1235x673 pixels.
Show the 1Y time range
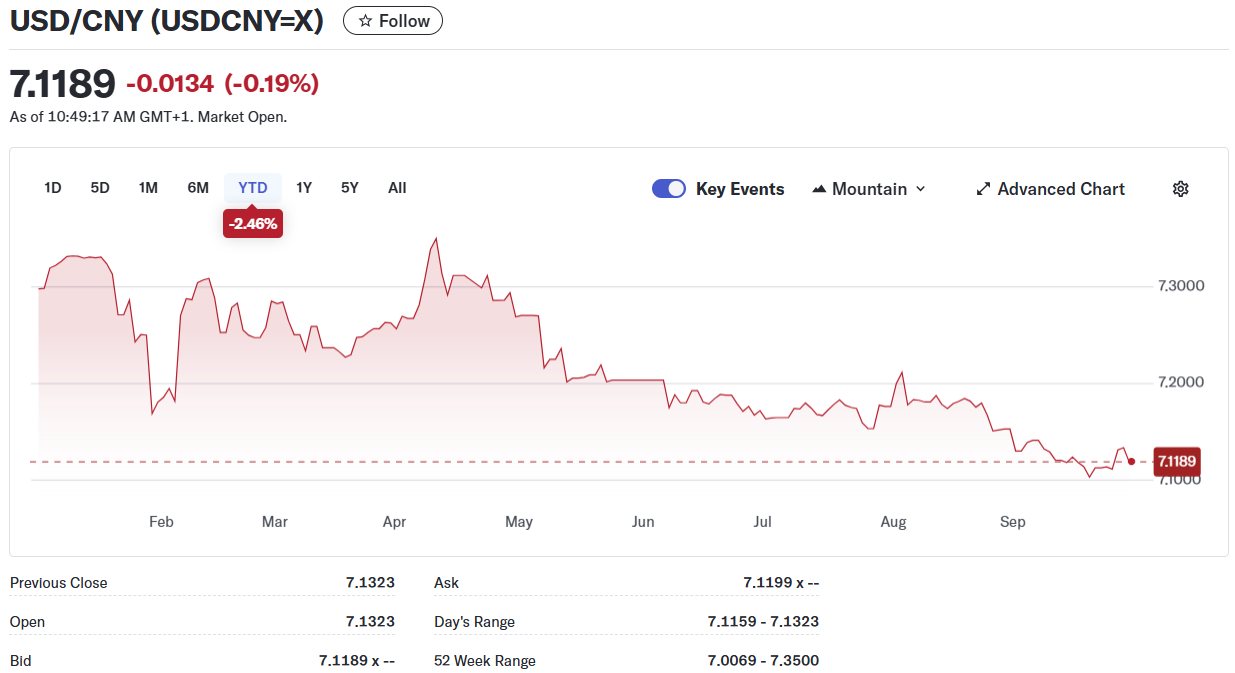coord(304,188)
